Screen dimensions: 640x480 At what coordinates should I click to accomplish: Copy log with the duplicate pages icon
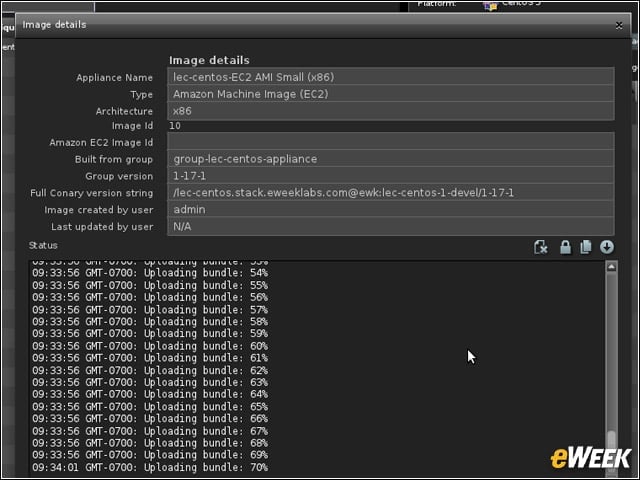point(586,247)
